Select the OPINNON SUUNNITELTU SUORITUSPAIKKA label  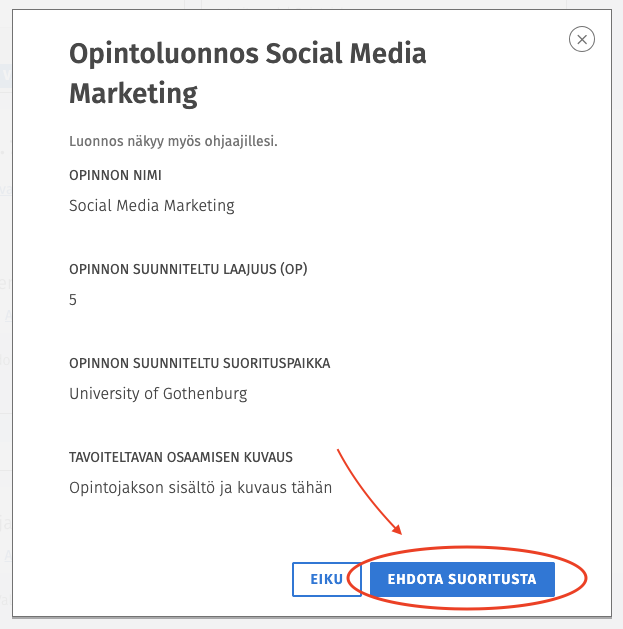pyautogui.click(x=199, y=363)
